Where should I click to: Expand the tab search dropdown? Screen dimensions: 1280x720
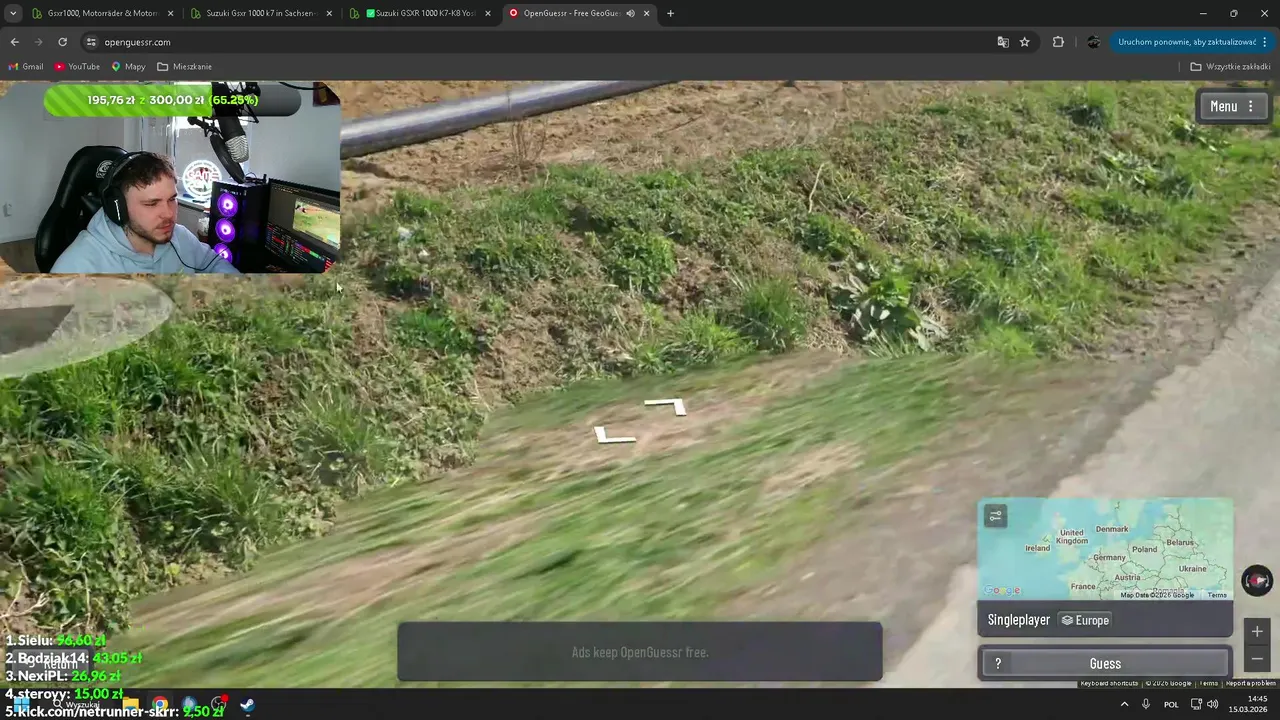pos(12,13)
